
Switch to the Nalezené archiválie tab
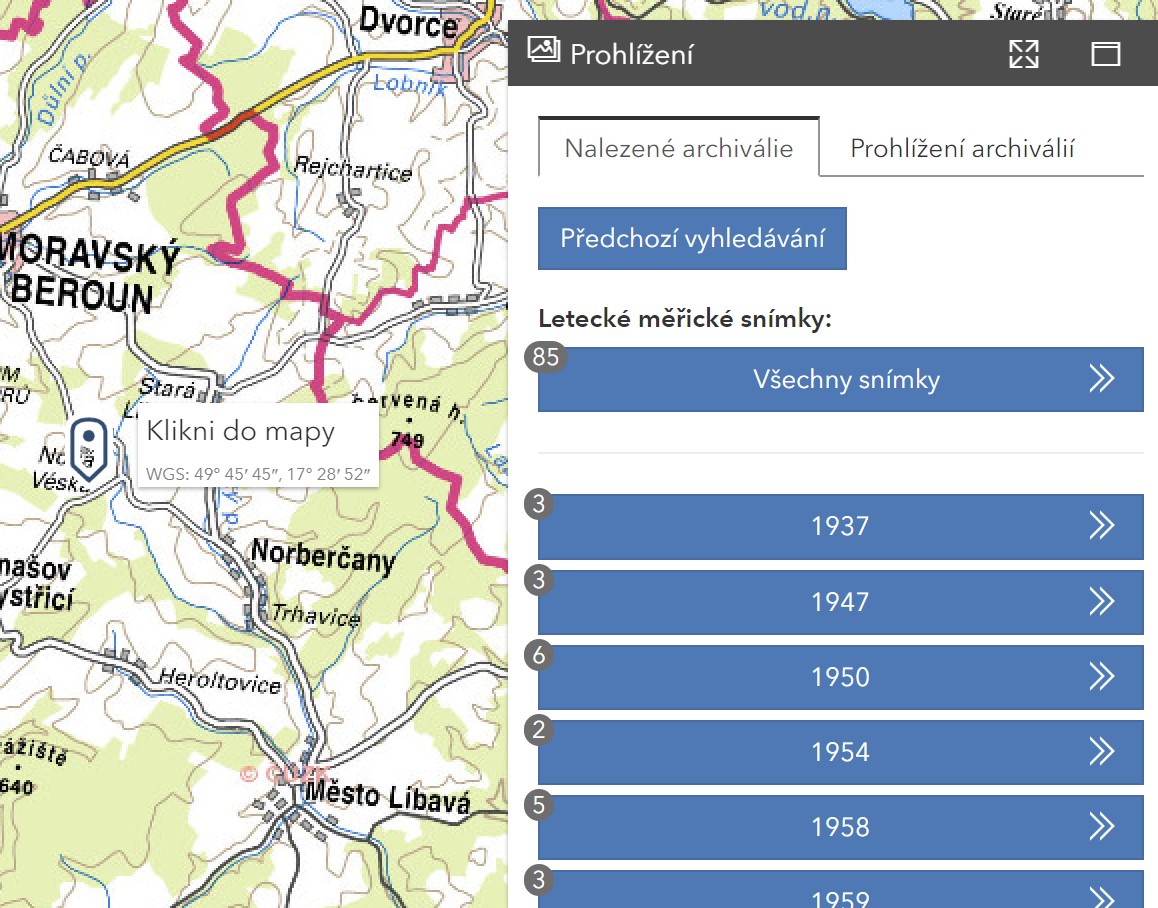pos(678,148)
